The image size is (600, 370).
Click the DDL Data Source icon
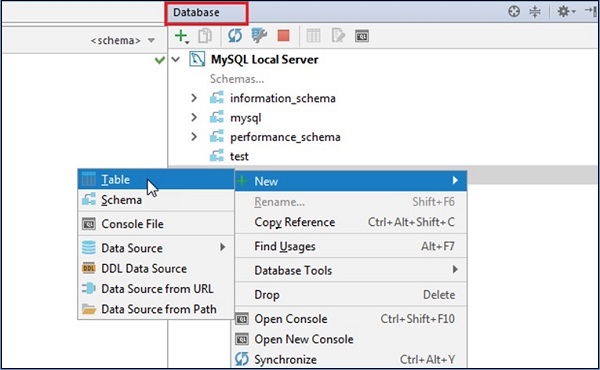pos(89,268)
